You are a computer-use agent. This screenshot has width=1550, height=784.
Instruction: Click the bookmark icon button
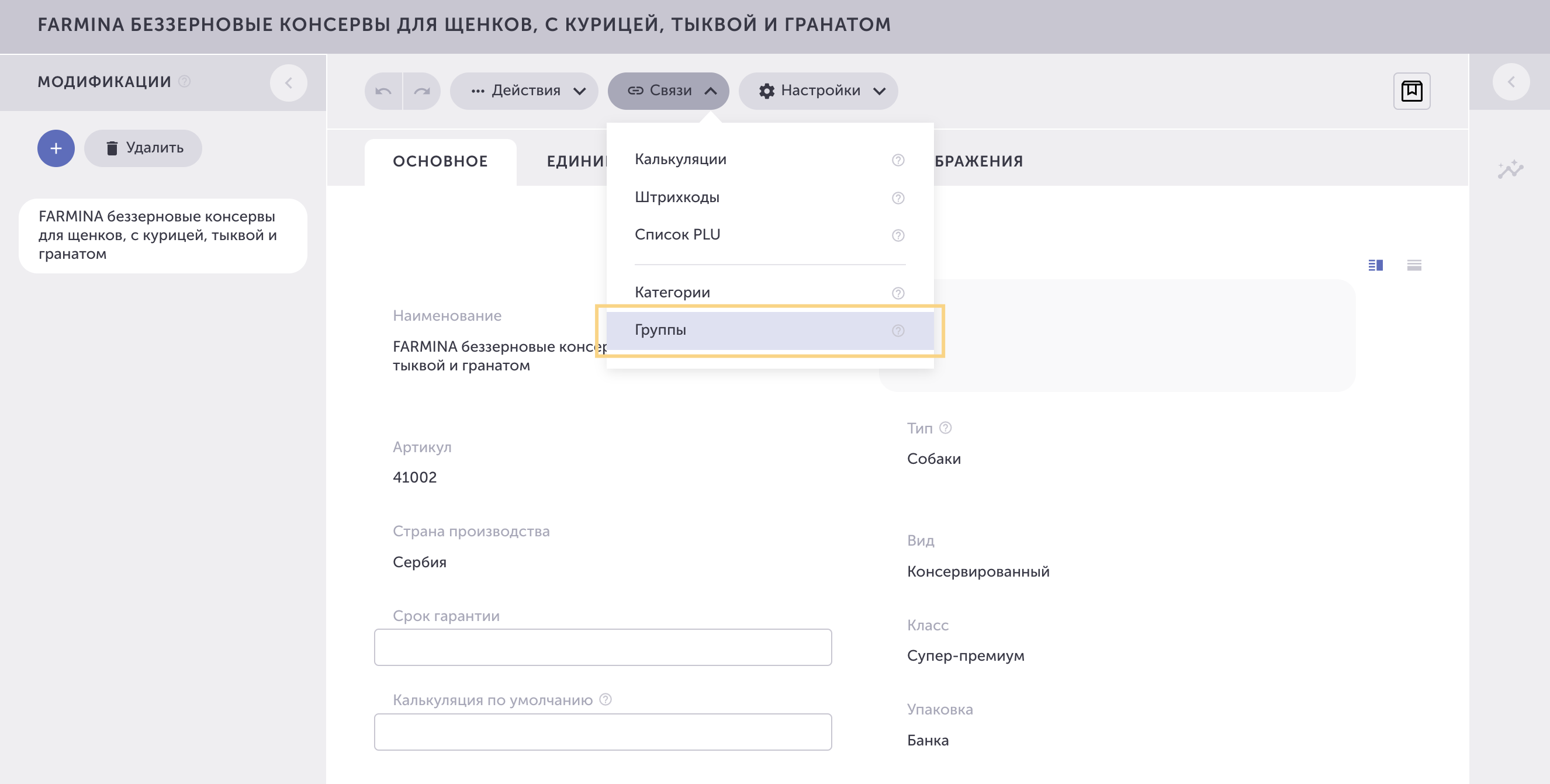click(1411, 91)
